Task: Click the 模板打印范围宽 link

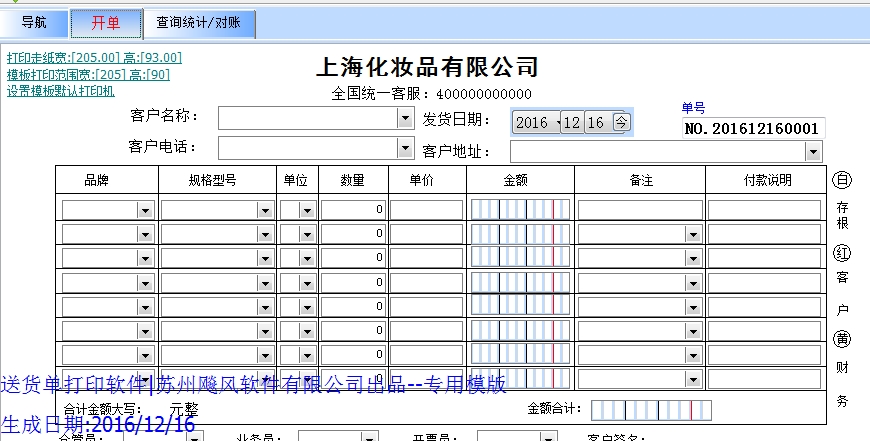Action: (88, 74)
